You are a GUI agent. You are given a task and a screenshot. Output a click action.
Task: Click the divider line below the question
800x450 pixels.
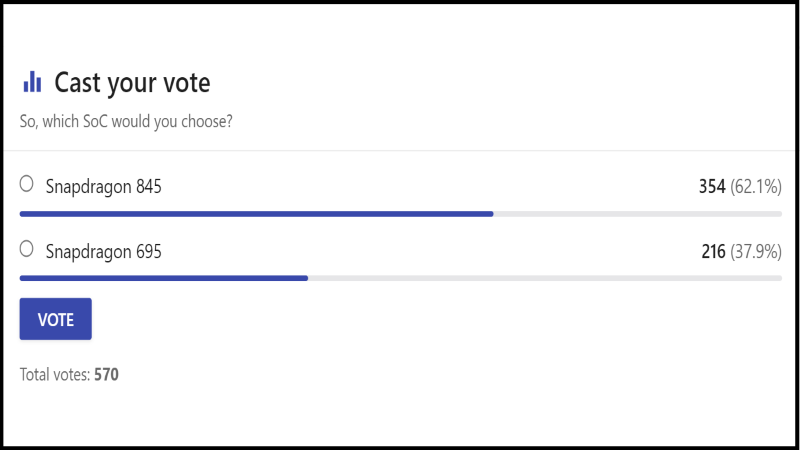click(400, 151)
